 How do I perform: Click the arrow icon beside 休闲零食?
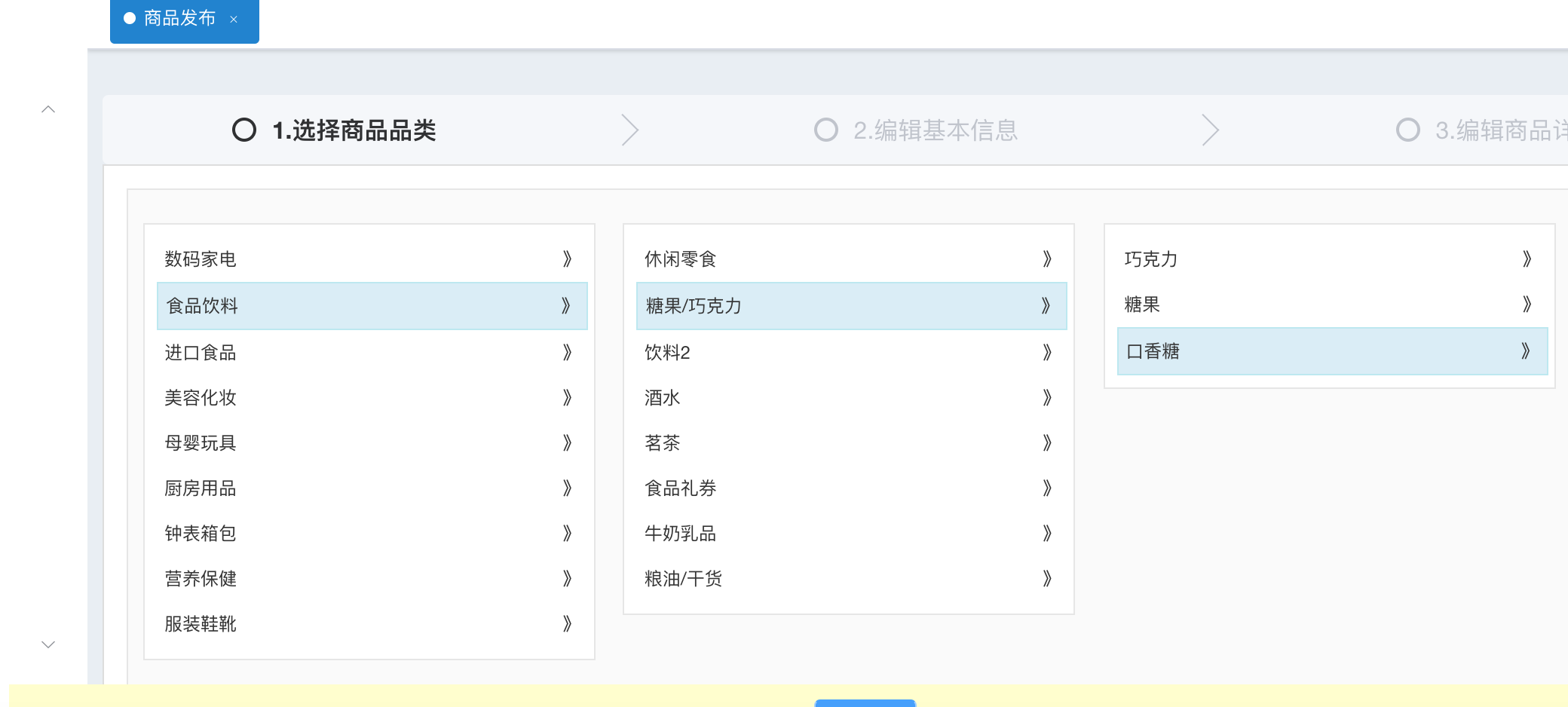tap(1046, 259)
